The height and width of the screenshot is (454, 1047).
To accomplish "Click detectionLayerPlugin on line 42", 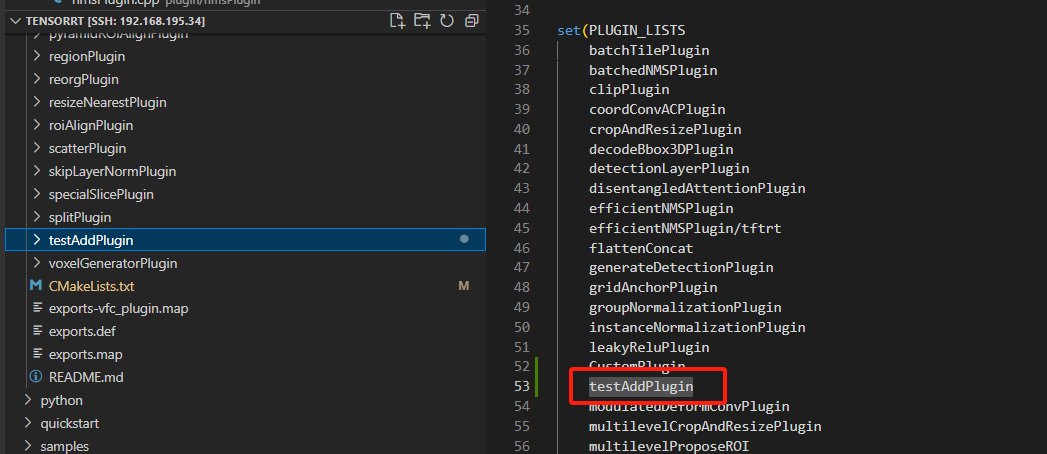I will tap(669, 169).
